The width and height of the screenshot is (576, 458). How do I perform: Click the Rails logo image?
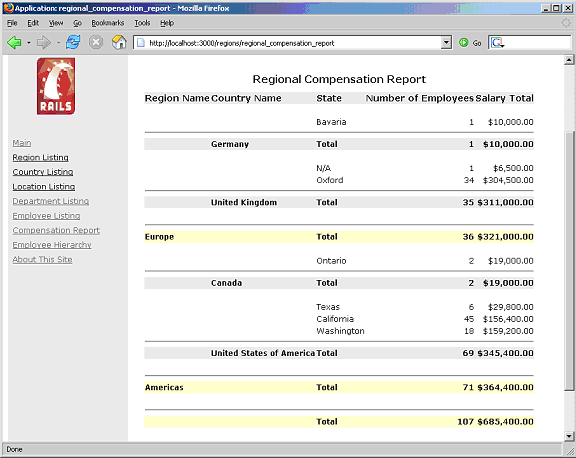point(56,86)
